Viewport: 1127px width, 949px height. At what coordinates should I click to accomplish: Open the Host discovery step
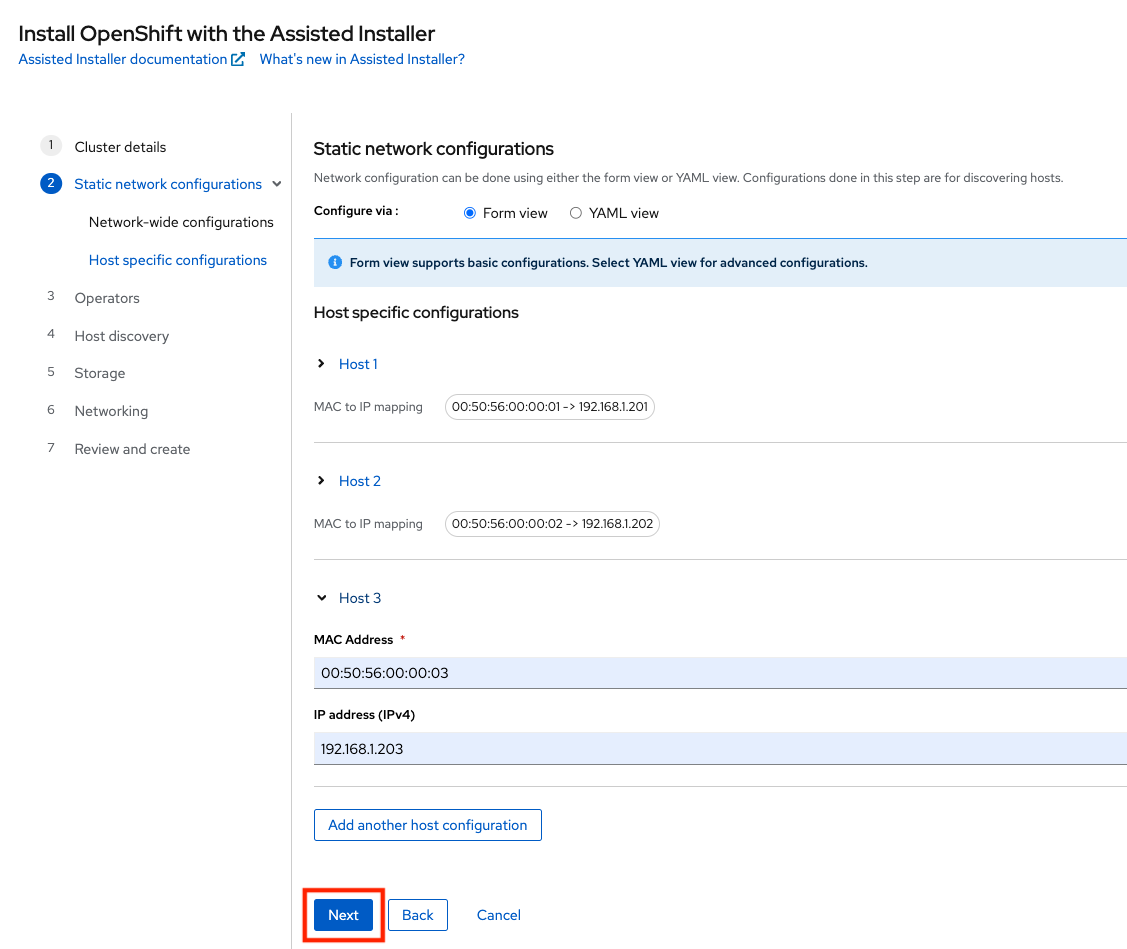click(120, 335)
